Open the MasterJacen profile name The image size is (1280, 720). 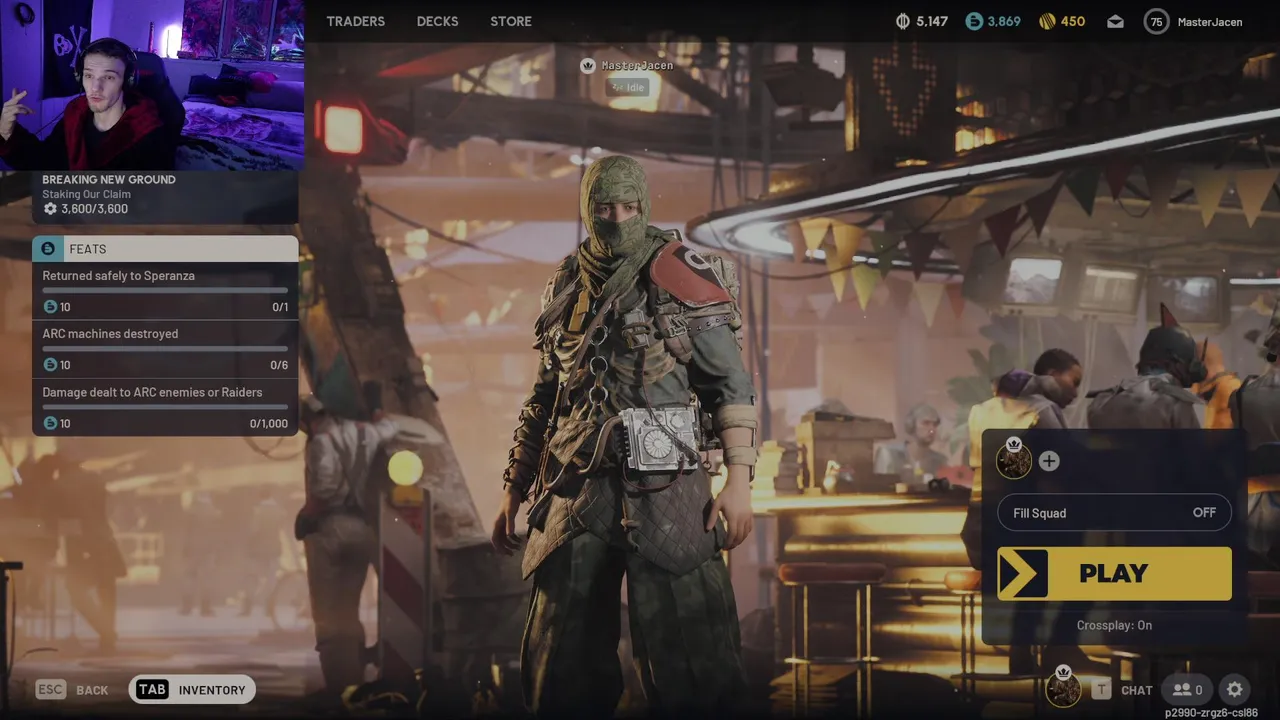[x=1210, y=22]
